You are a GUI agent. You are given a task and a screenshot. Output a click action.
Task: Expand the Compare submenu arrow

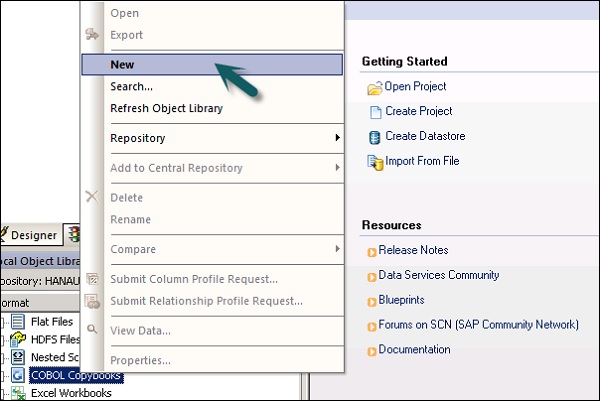(336, 249)
